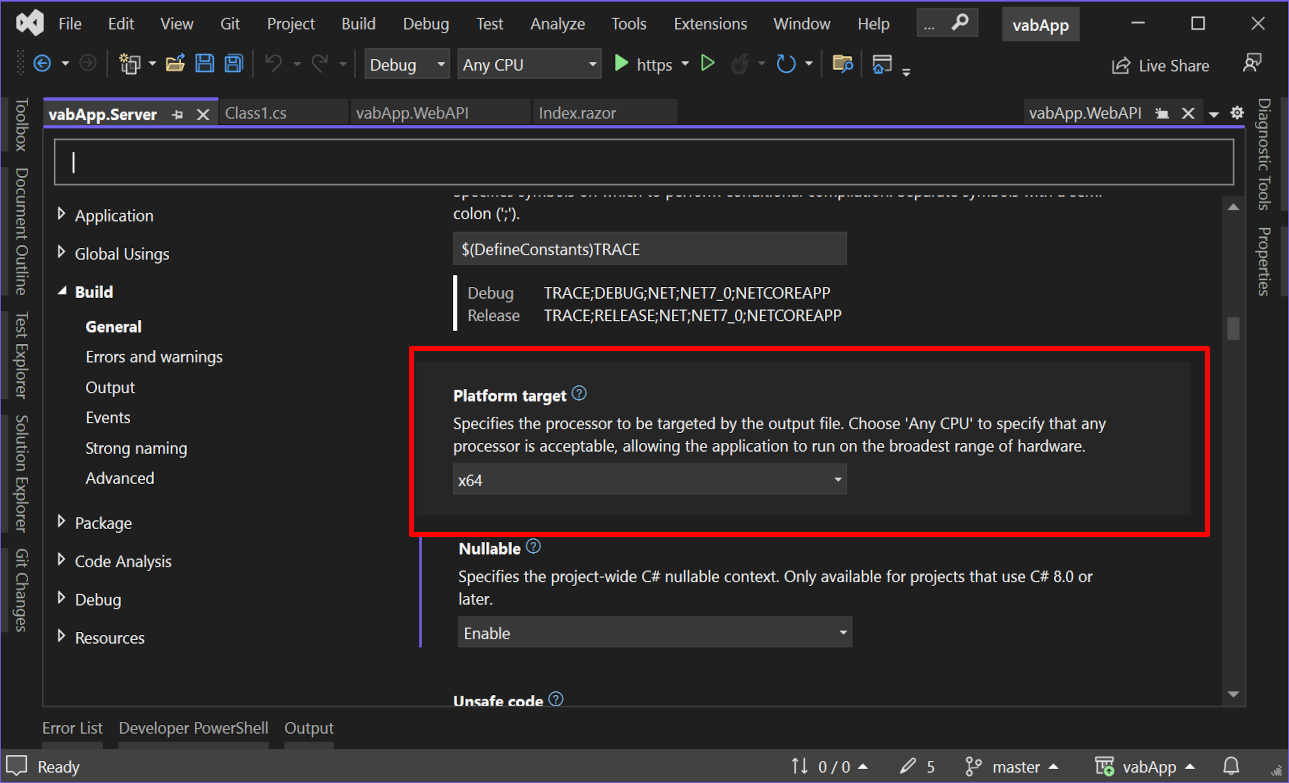
Task: Open the https launch profile dropdown arrow
Action: (685, 64)
